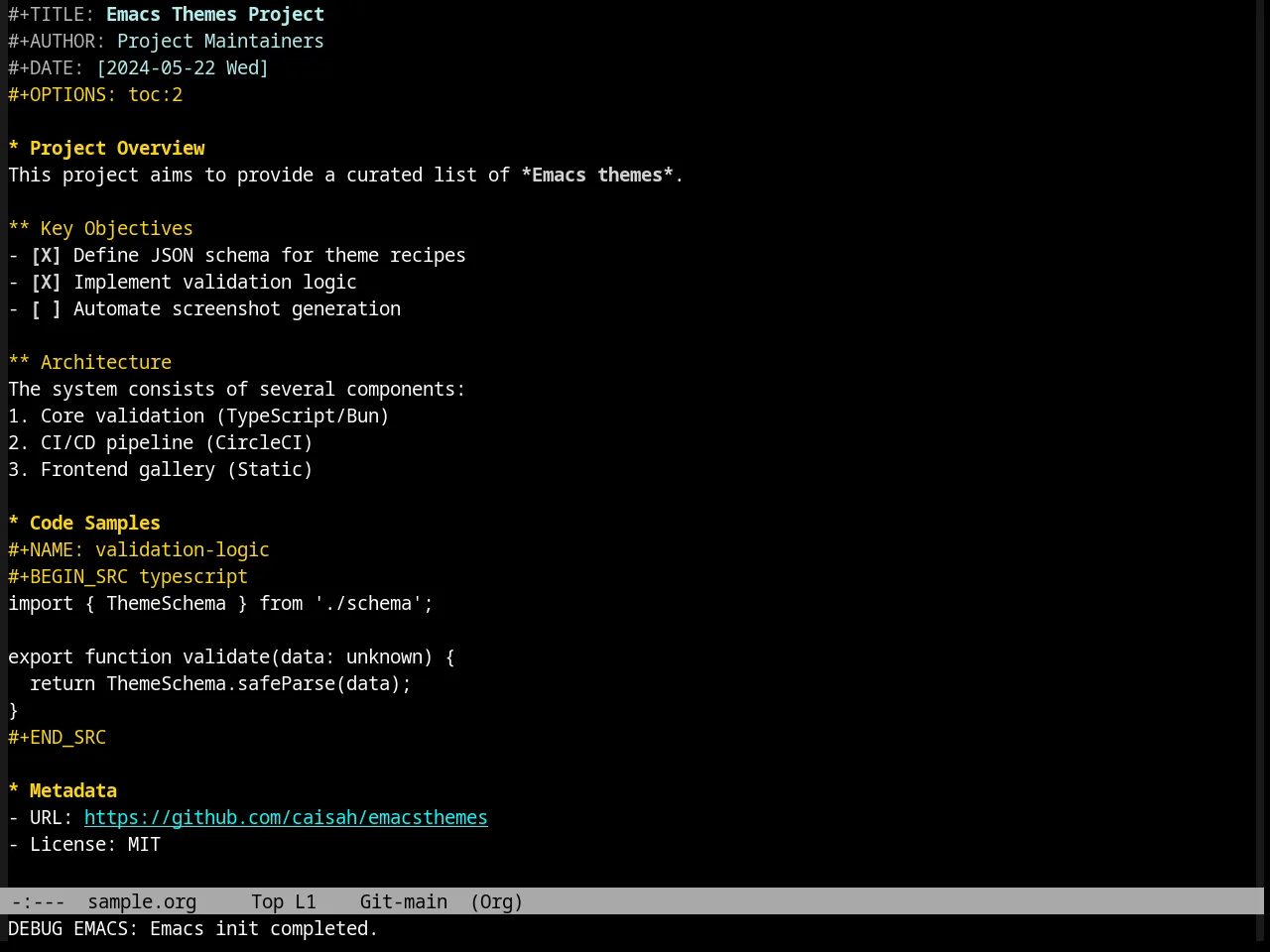Image resolution: width=1270 pixels, height=952 pixels.
Task: Check the 'Automate screenshot generation' box
Action: [46, 309]
